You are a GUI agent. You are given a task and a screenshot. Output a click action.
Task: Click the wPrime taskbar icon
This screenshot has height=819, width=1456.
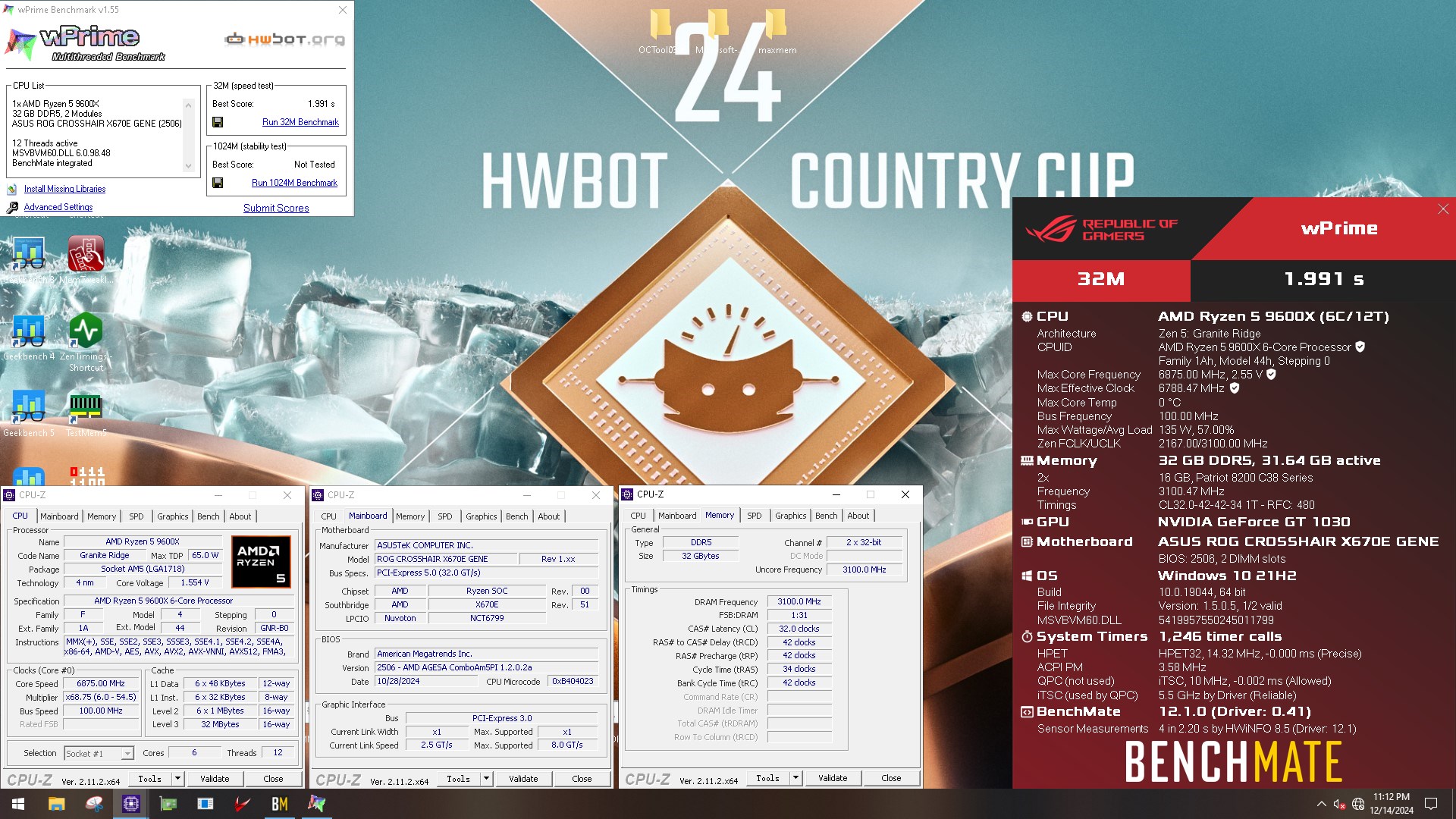[317, 804]
